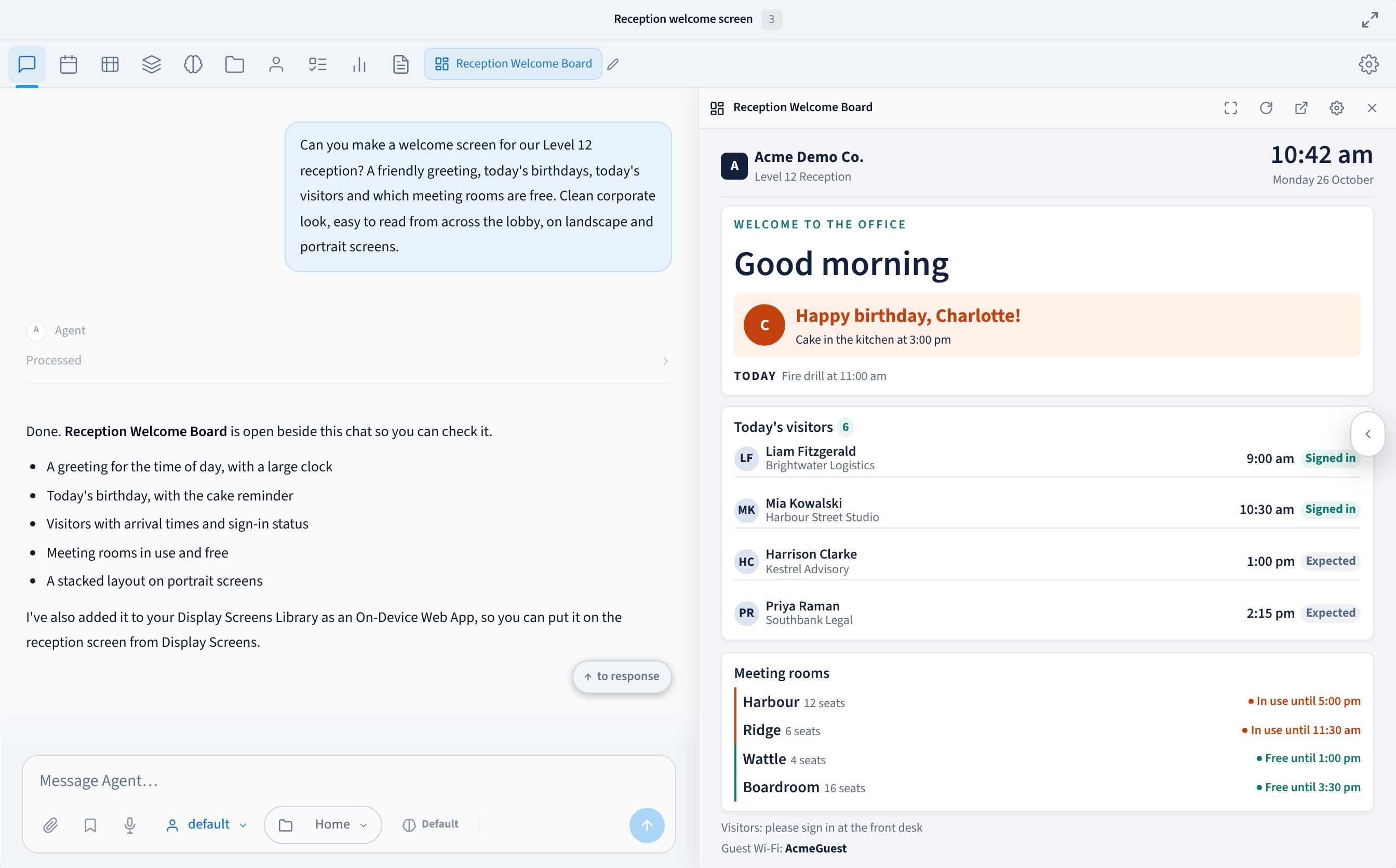1396x868 pixels.
Task: Click the Happy birthday, Charlotte! banner
Action: pyautogui.click(x=1047, y=325)
